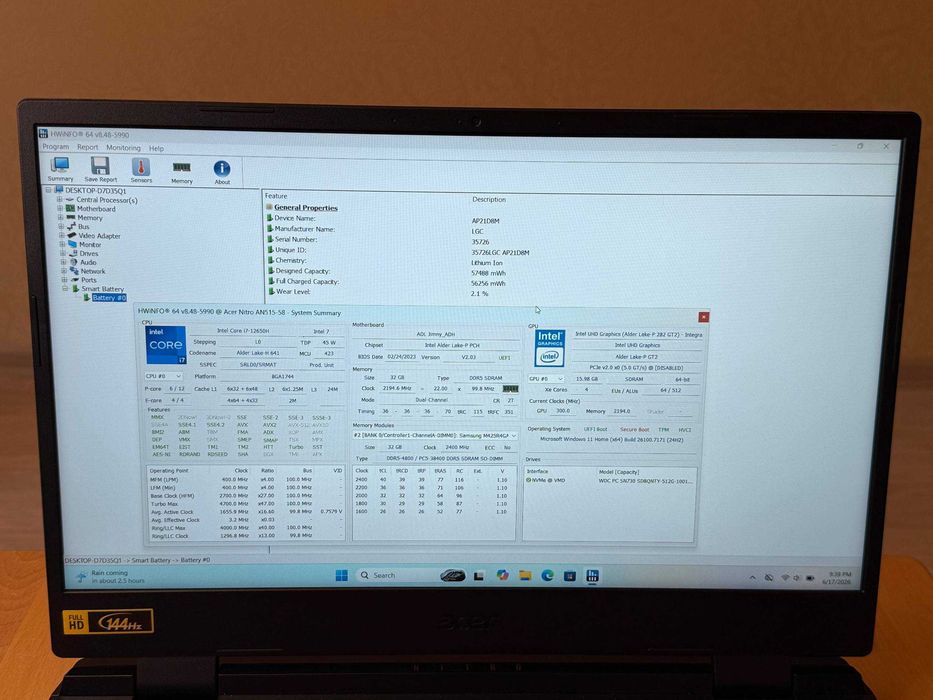Open the Summary toolbar icon
933x700 pixels.
tap(60, 168)
